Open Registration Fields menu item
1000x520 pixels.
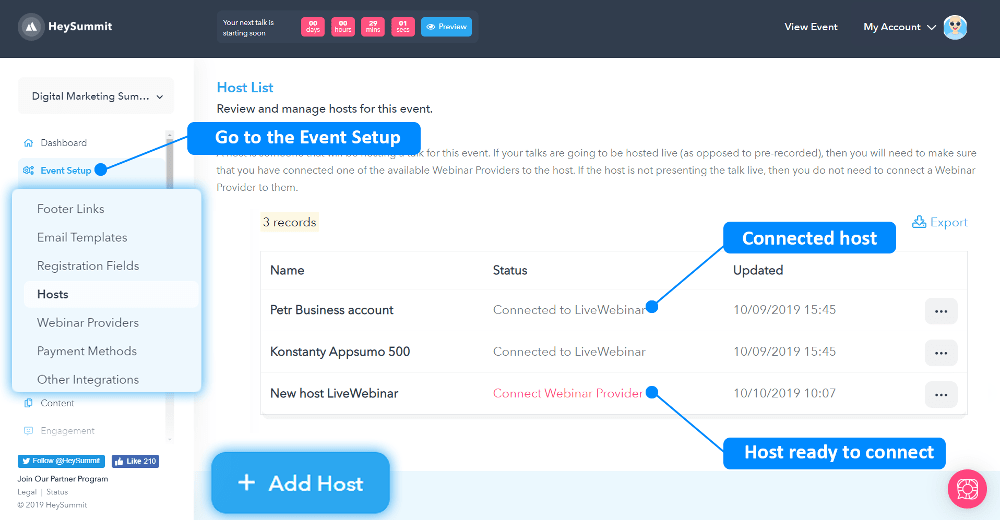[88, 265]
